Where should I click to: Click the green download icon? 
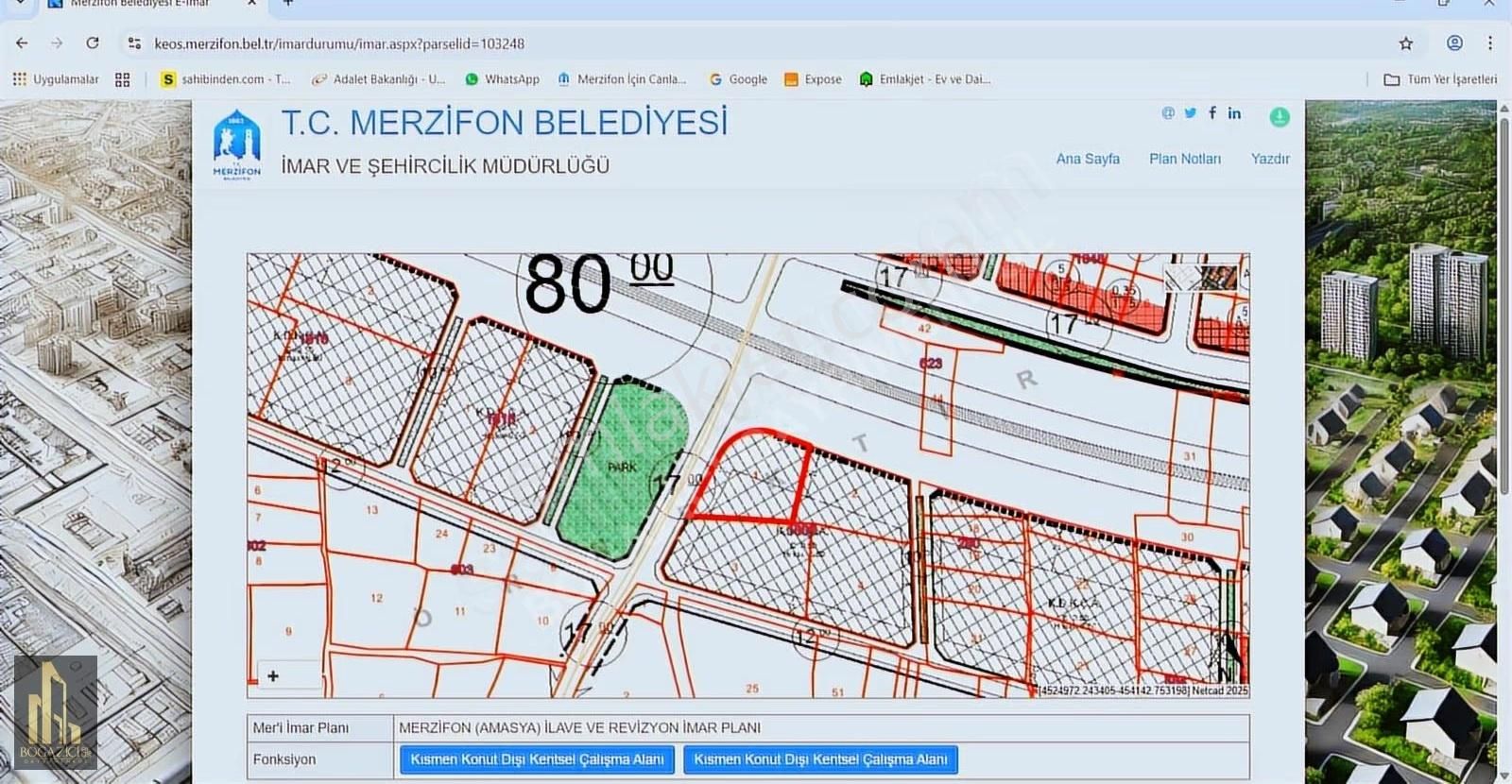[x=1280, y=116]
